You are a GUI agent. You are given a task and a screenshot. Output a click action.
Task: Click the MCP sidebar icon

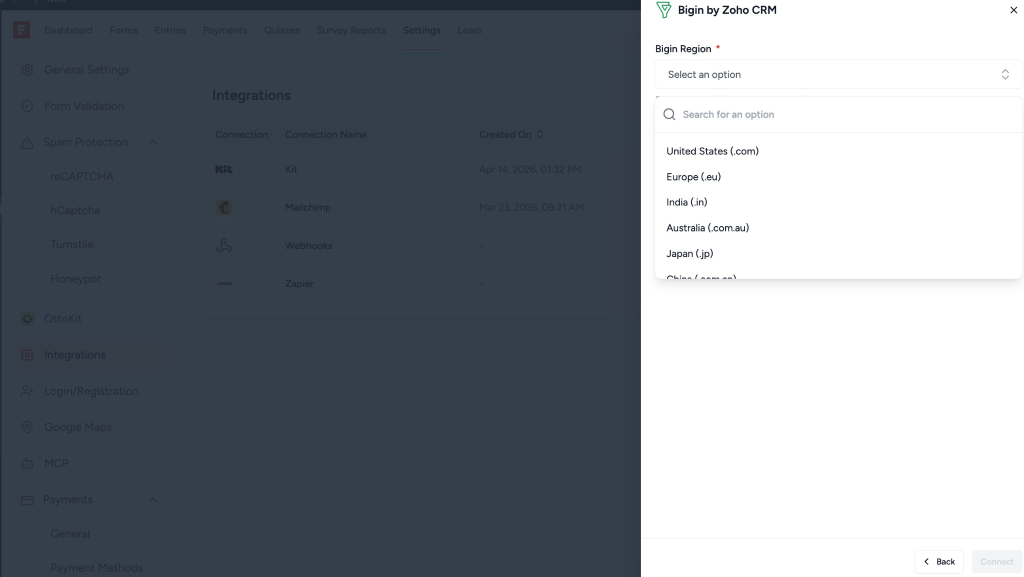pos(27,463)
